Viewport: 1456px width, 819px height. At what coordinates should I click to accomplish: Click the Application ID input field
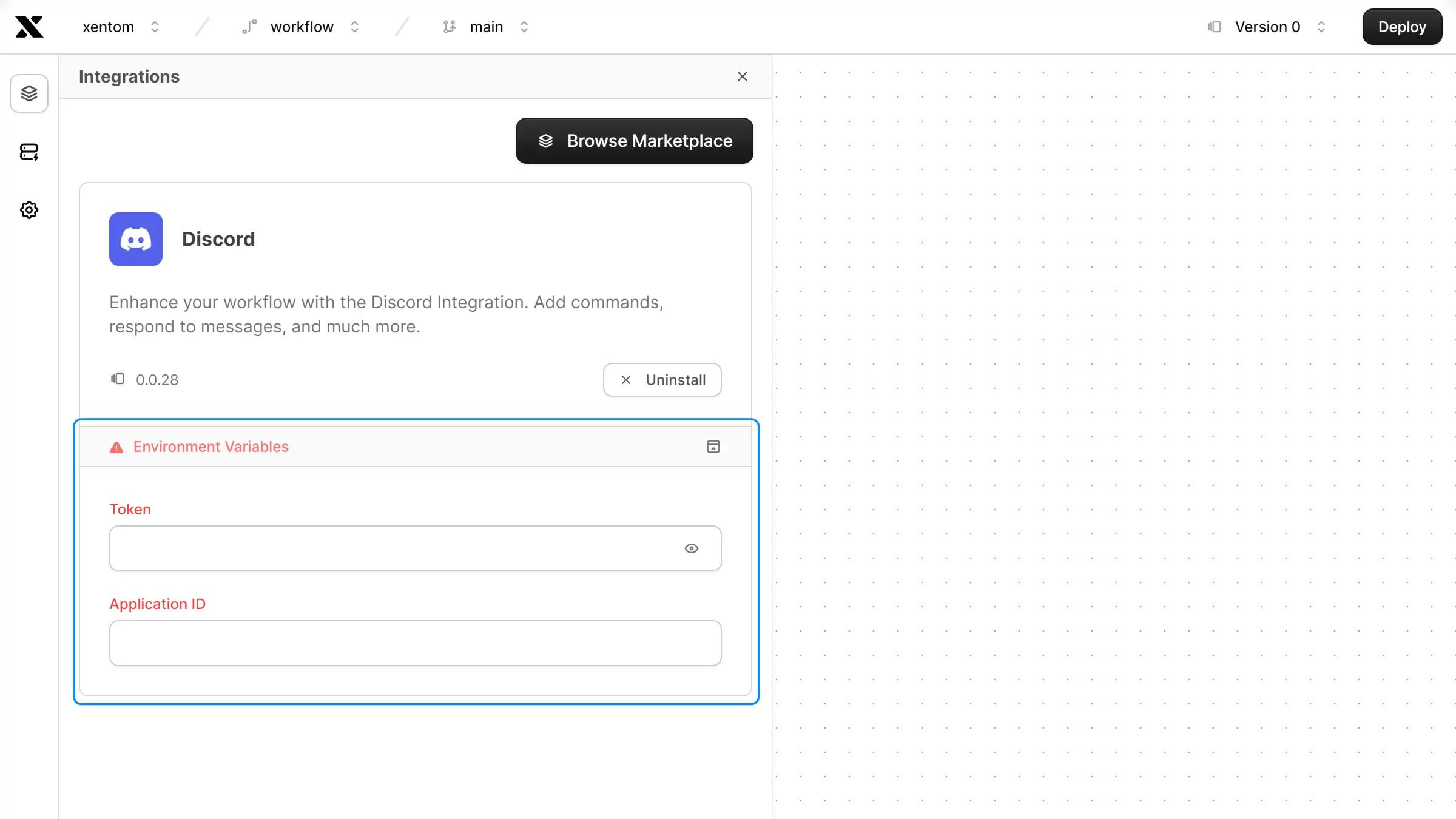pyautogui.click(x=415, y=642)
